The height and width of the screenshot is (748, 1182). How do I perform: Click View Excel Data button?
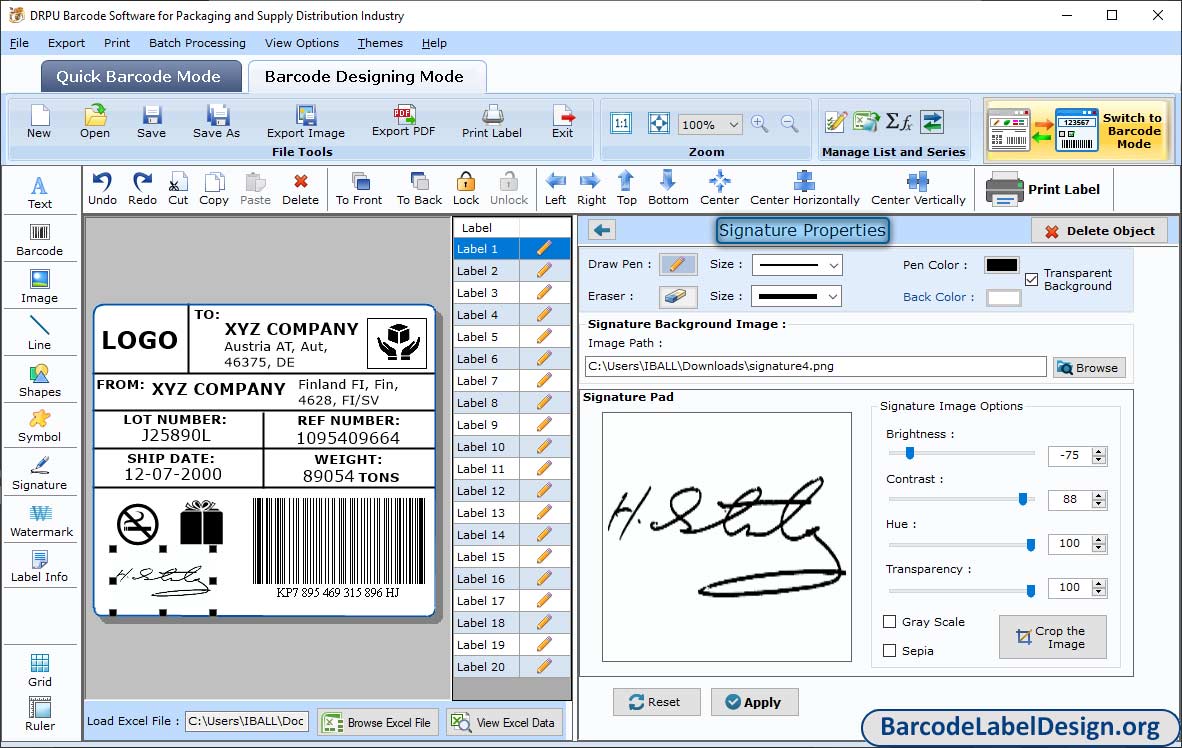[x=504, y=722]
